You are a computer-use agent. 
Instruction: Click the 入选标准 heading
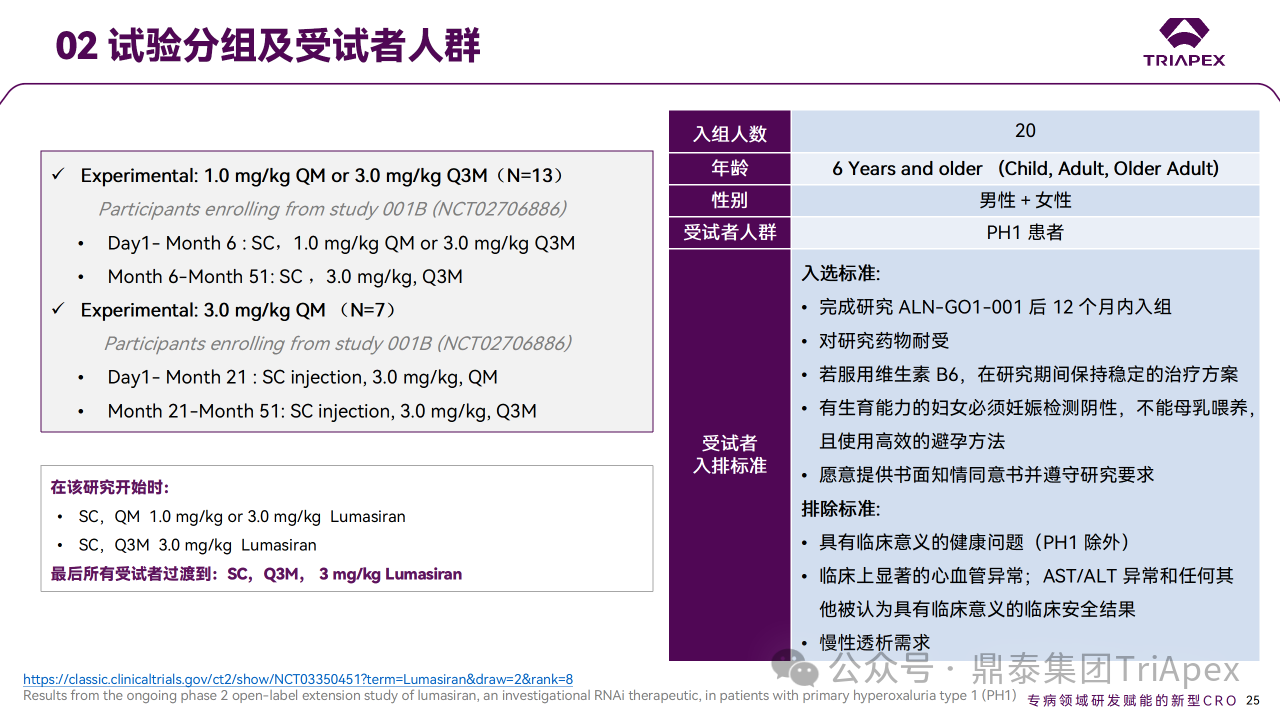pyautogui.click(x=840, y=273)
